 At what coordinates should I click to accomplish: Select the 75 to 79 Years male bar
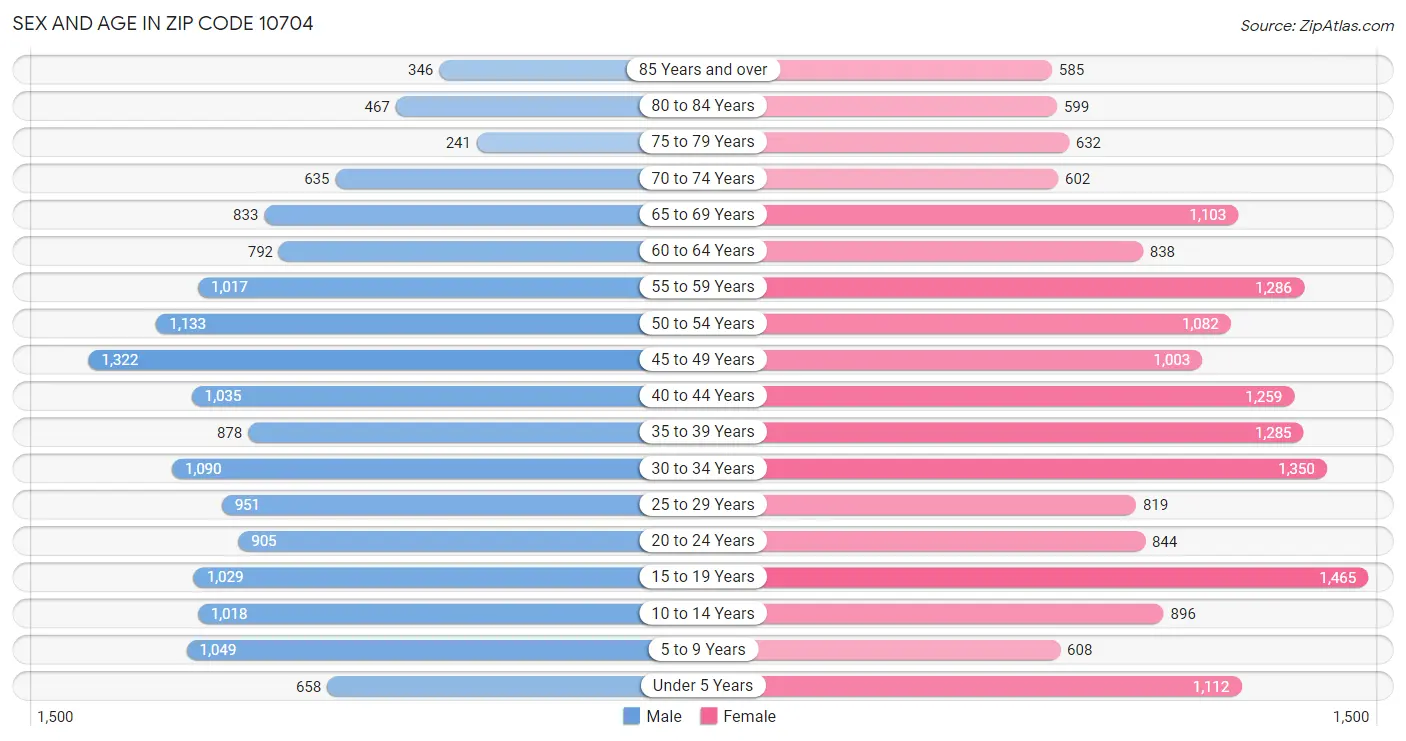[x=558, y=142]
